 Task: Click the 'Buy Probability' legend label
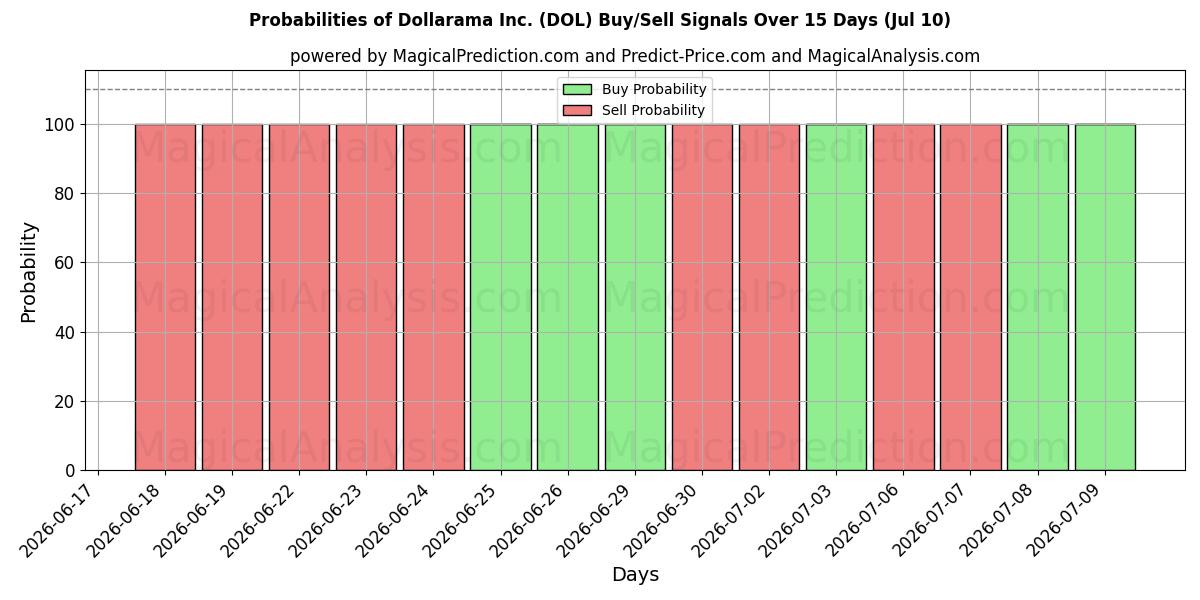[x=654, y=90]
